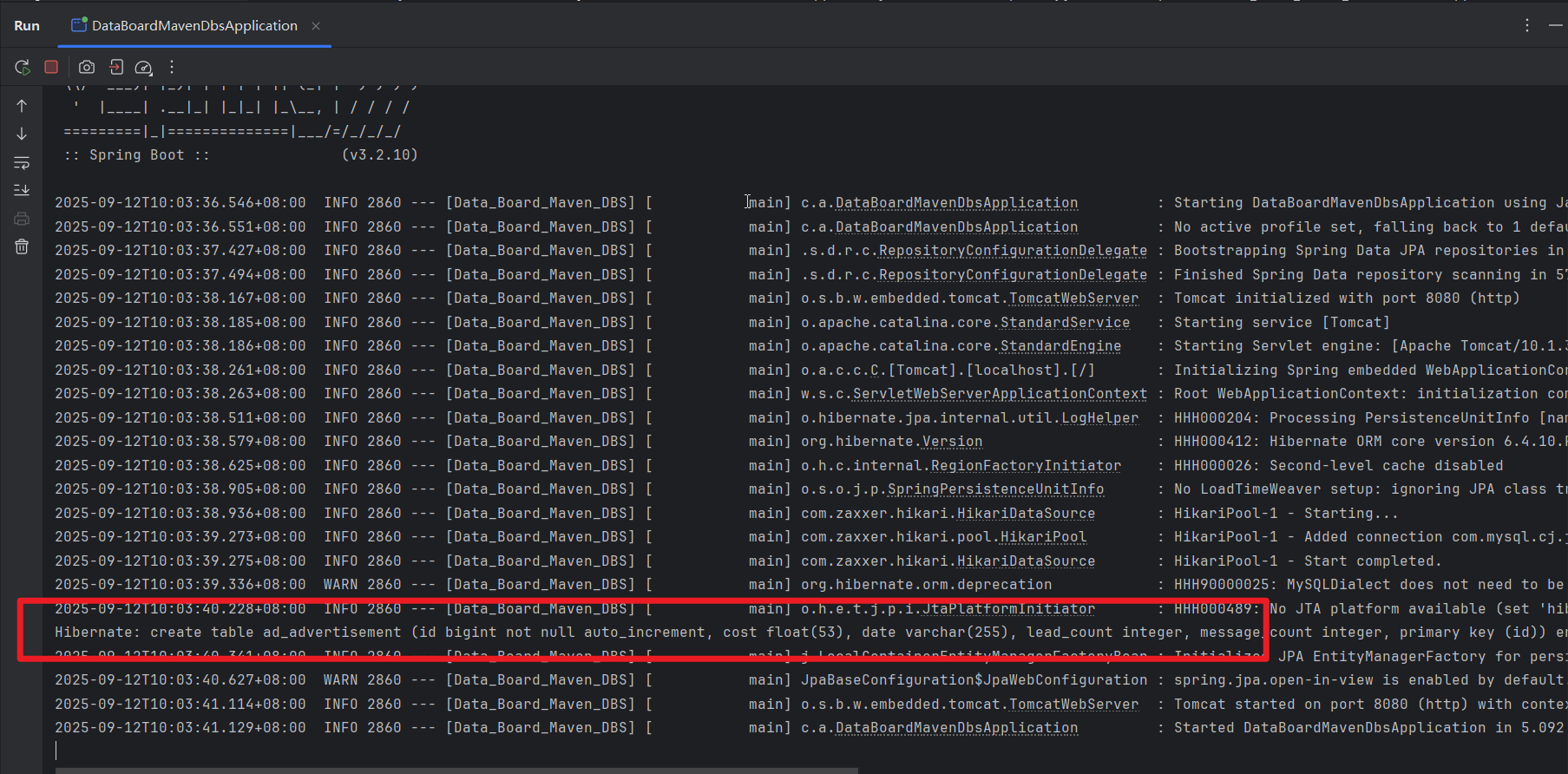
Task: Click the camera thread dump icon
Action: pyautogui.click(x=87, y=67)
